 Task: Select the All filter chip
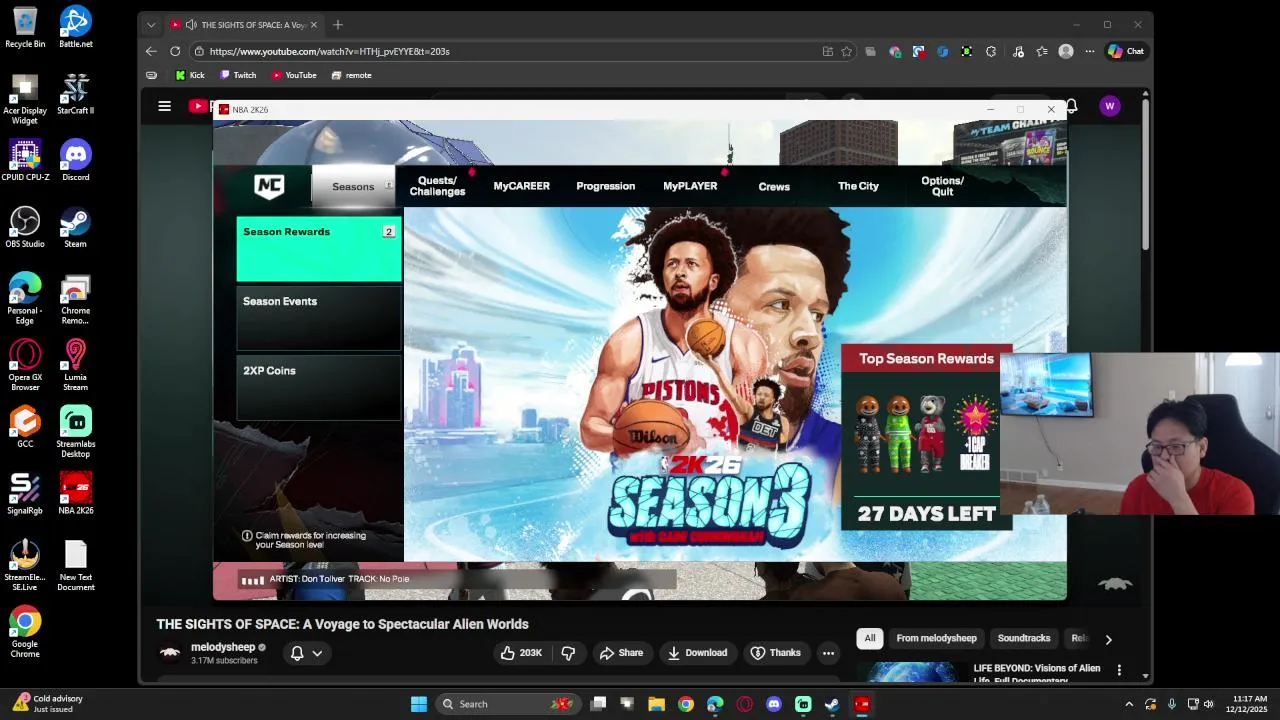point(870,638)
